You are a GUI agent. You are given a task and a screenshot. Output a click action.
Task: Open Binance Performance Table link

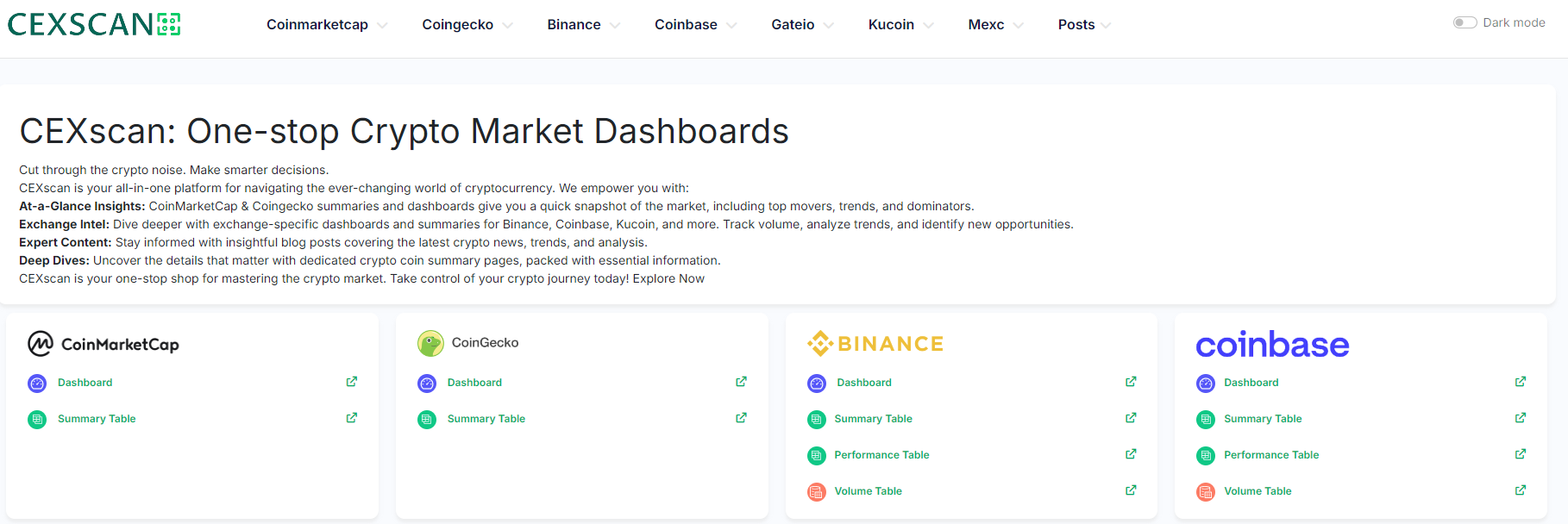[881, 455]
